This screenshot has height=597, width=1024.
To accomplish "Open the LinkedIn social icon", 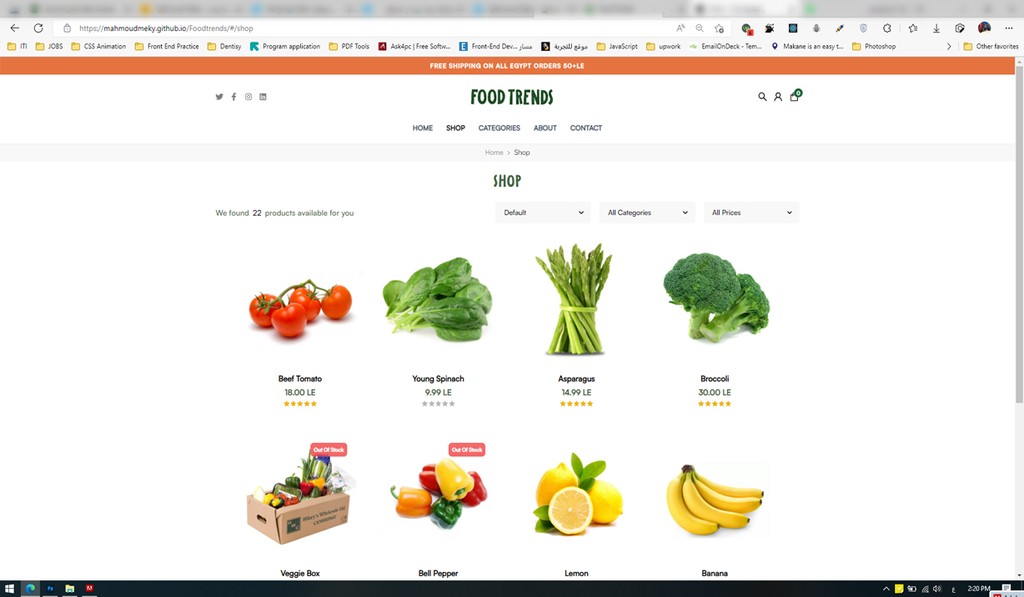I will 263,97.
